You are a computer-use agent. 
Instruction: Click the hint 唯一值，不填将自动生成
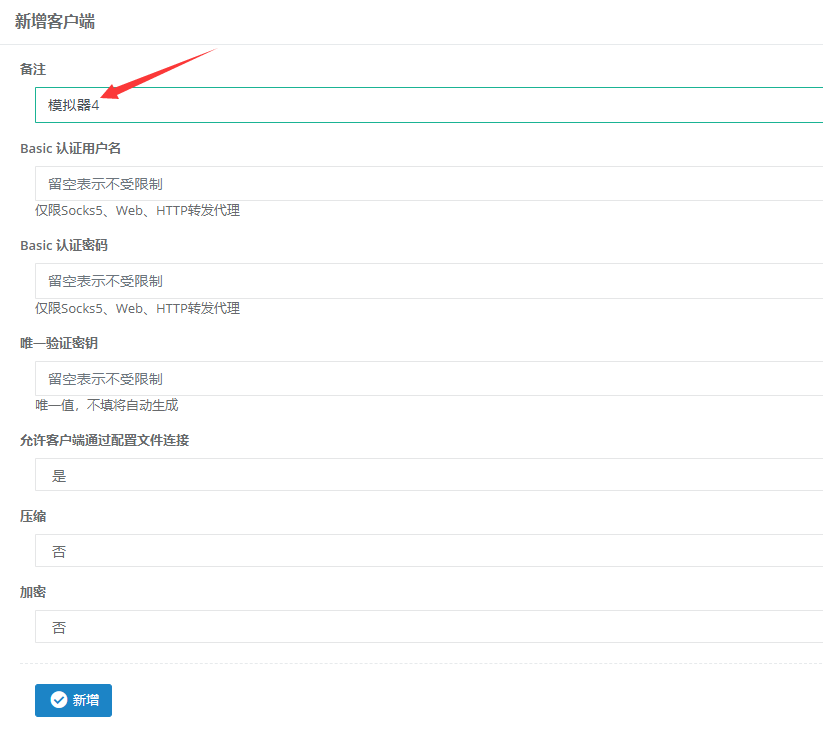107,405
